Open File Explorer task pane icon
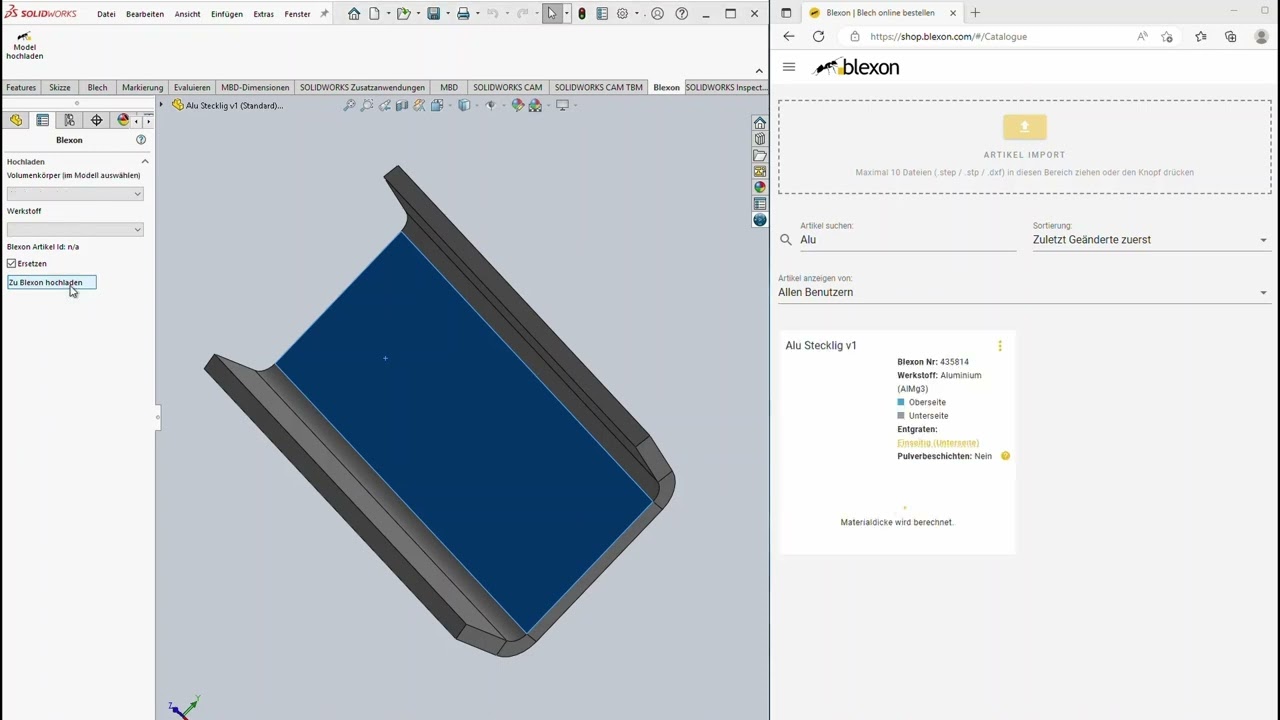The height and width of the screenshot is (720, 1280). pos(760,155)
